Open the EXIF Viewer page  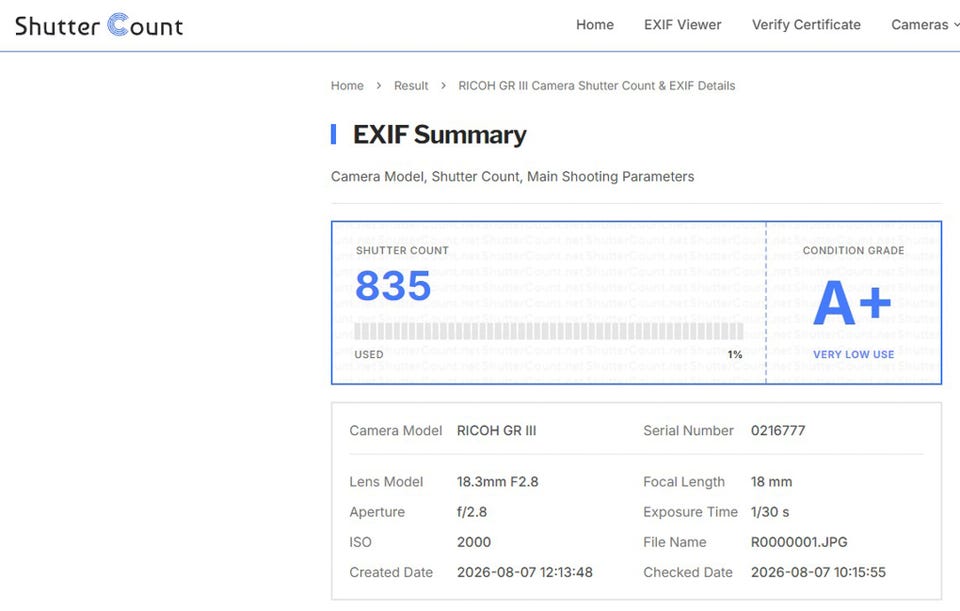682,24
